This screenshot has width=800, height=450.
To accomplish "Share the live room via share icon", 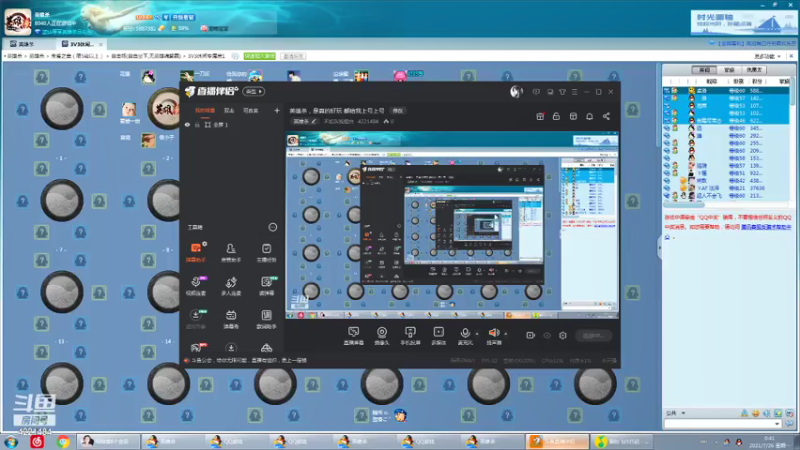I will coord(606,116).
